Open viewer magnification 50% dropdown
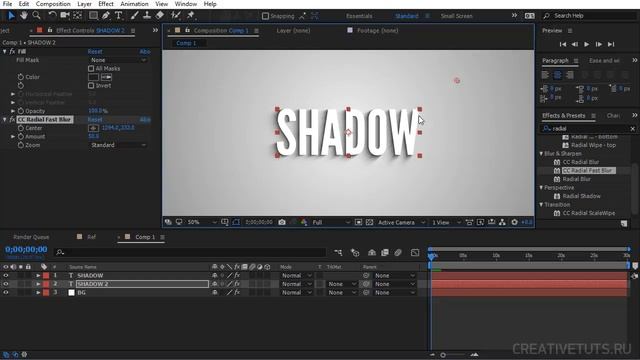640x360 pixels. pos(201,222)
